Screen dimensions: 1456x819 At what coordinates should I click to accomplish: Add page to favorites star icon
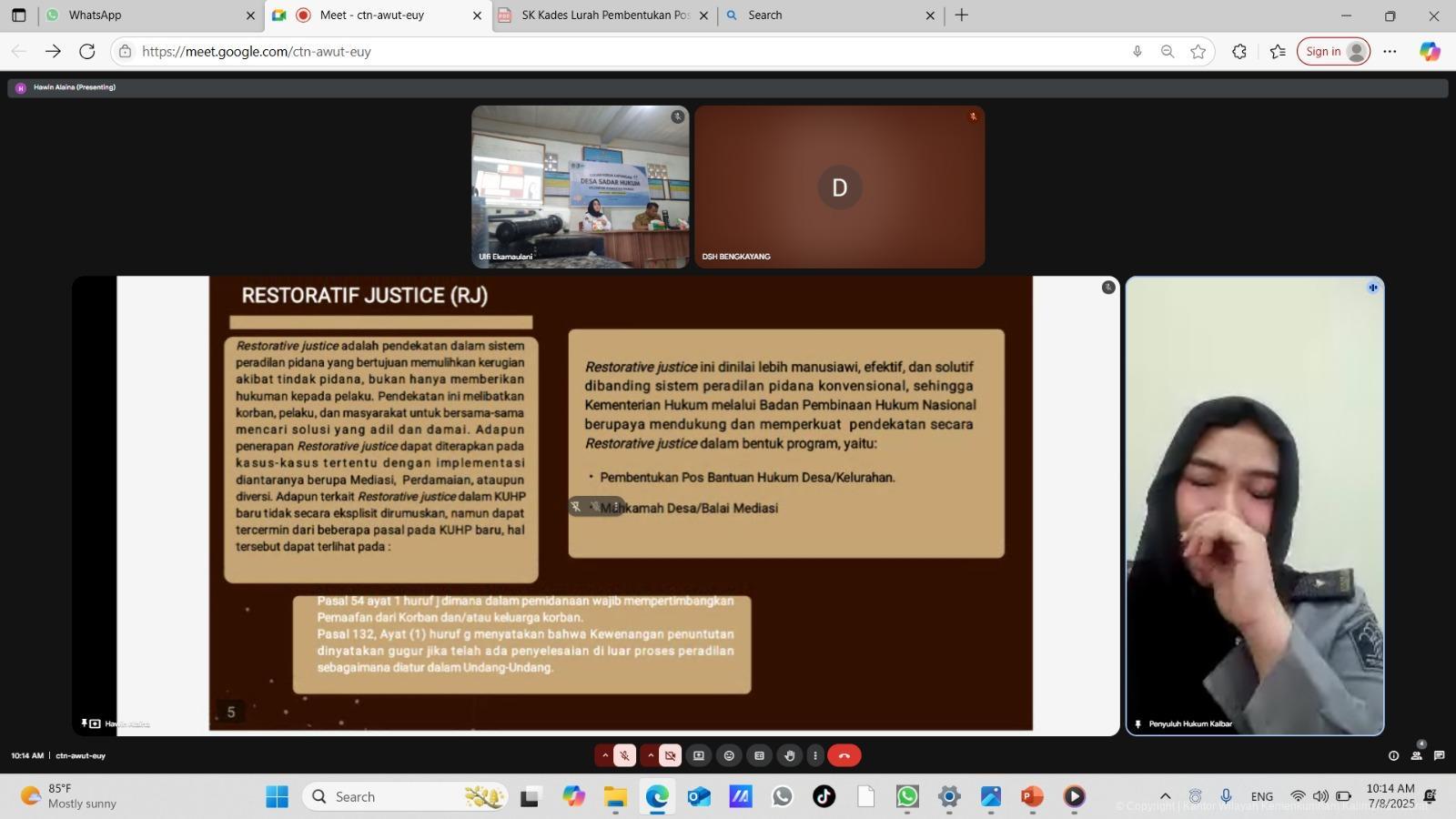[1198, 52]
